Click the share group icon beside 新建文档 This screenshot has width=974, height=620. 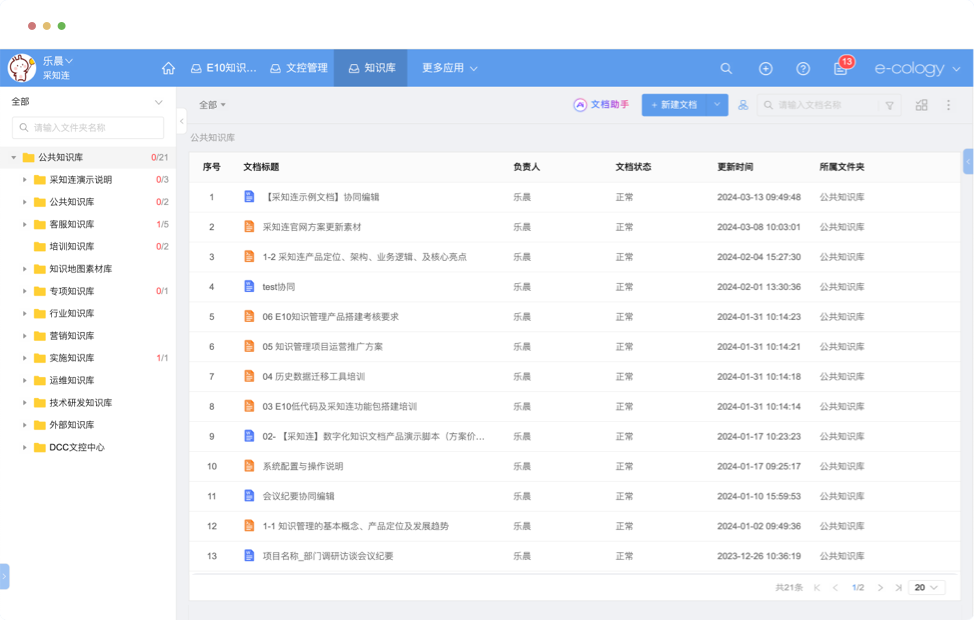click(743, 105)
